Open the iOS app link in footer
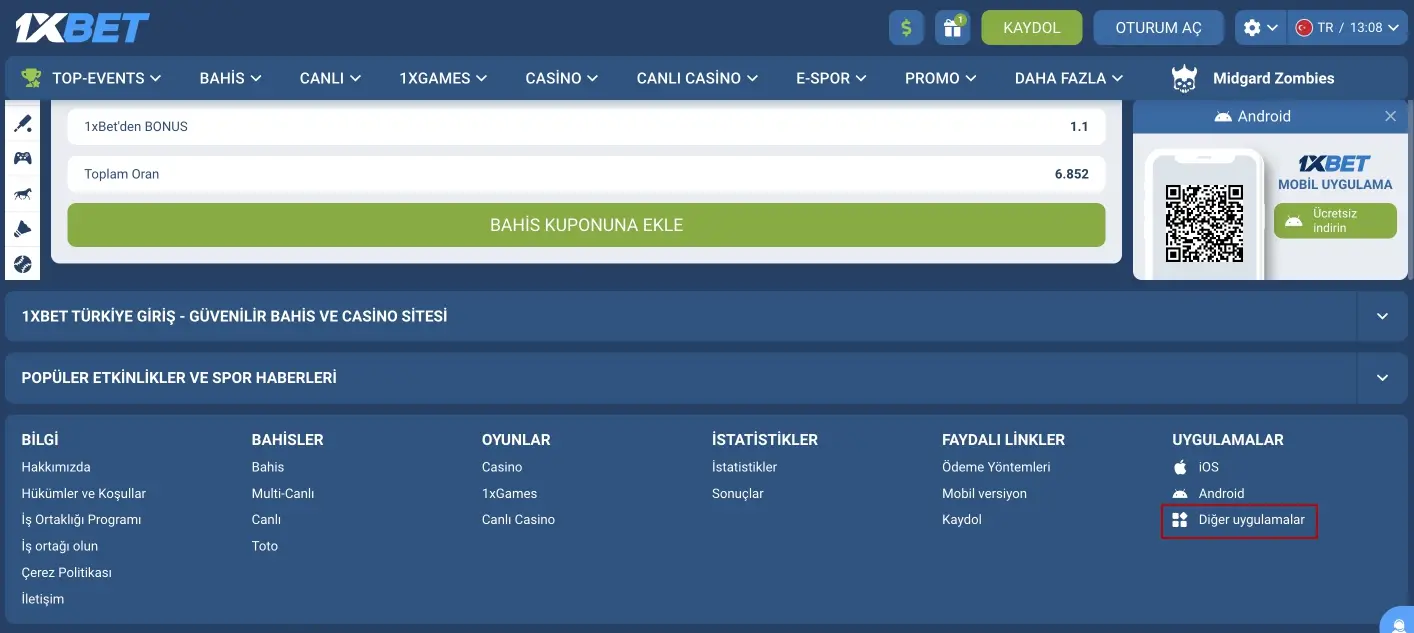Image resolution: width=1414 pixels, height=633 pixels. pyautogui.click(x=1196, y=467)
